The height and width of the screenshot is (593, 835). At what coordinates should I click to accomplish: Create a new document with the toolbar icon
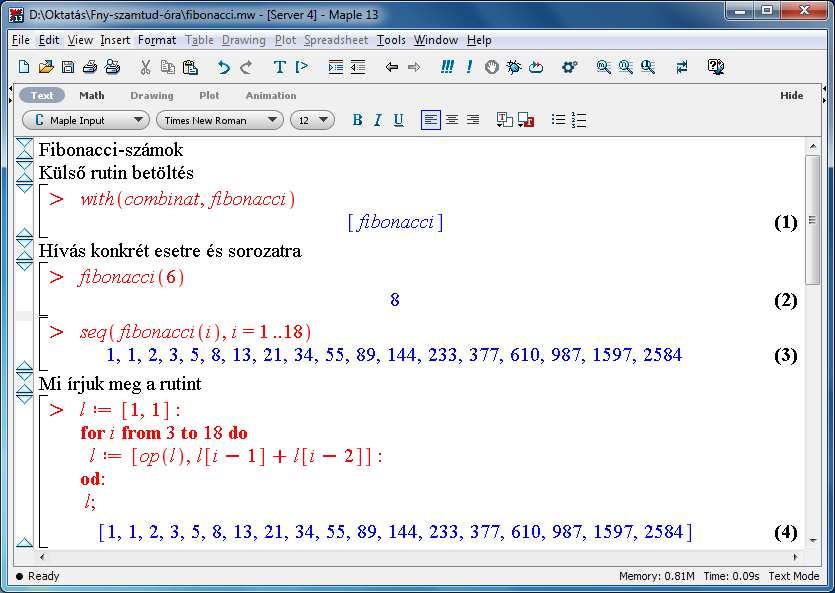point(23,67)
